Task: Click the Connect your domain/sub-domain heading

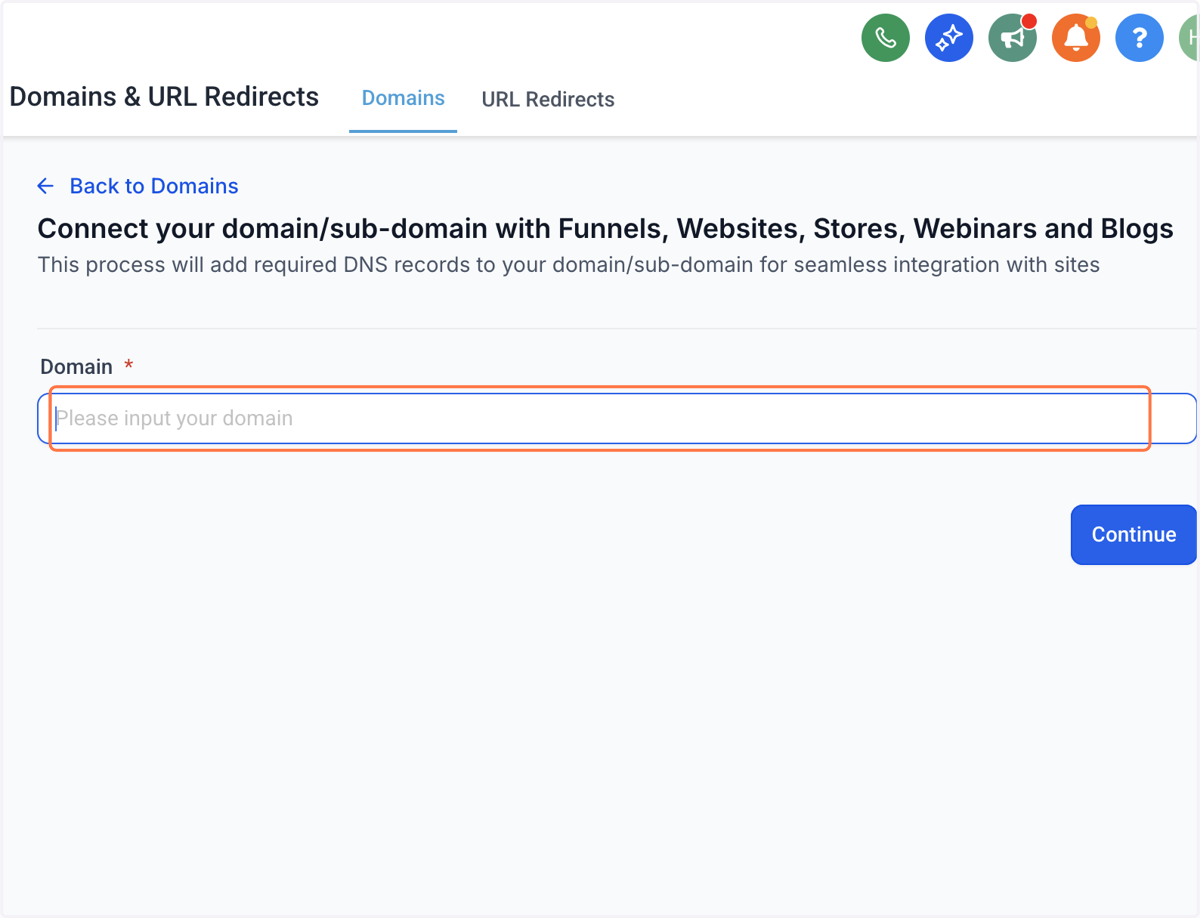Action: (x=605, y=229)
